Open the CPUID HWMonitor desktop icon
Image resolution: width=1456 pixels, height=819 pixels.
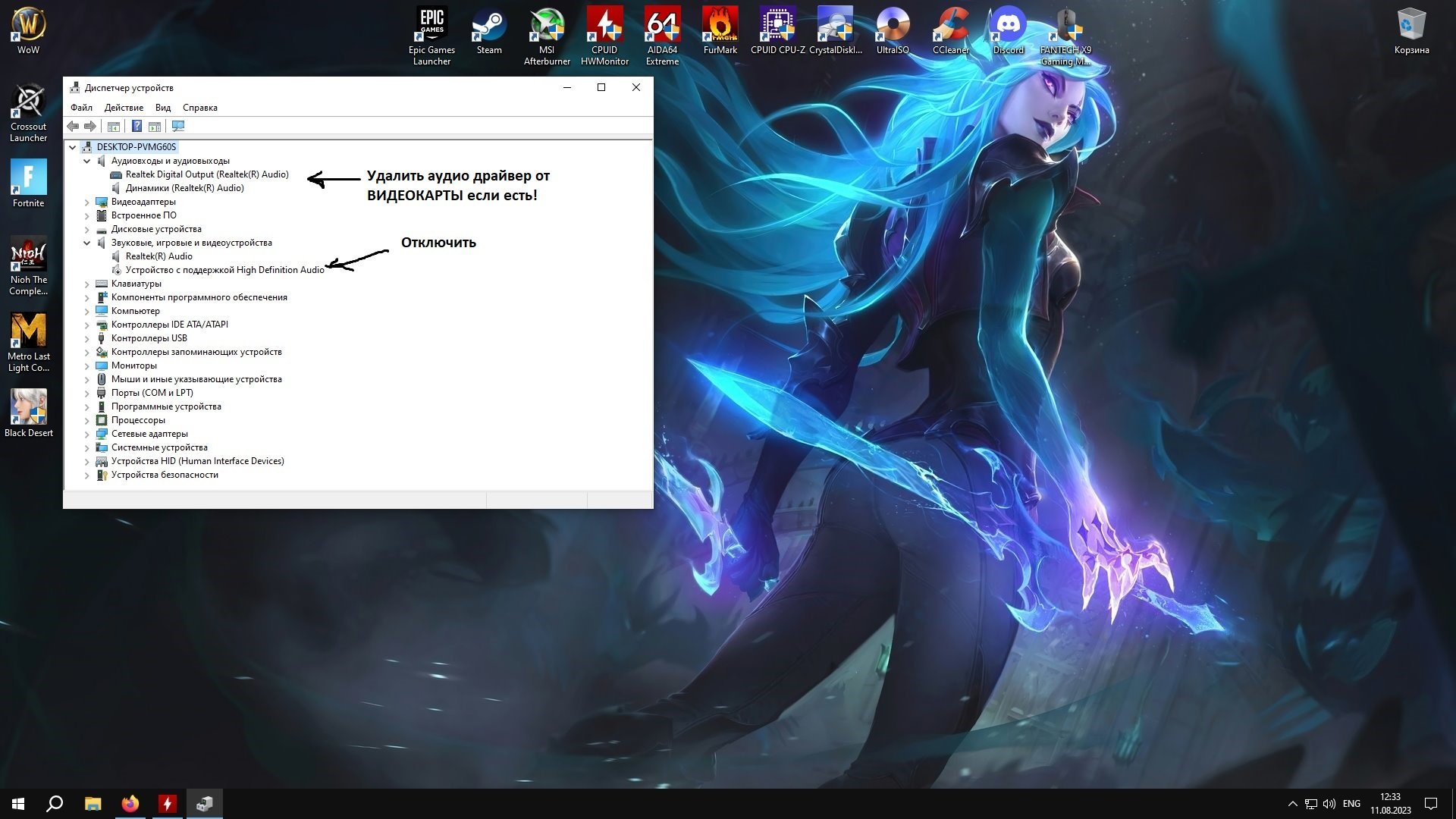(604, 36)
